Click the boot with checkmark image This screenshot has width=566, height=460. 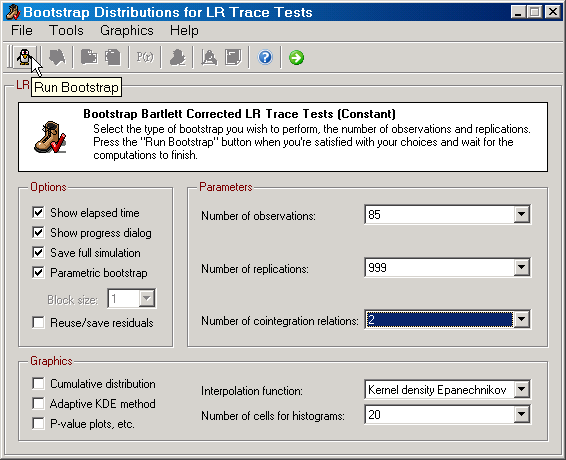click(x=50, y=137)
